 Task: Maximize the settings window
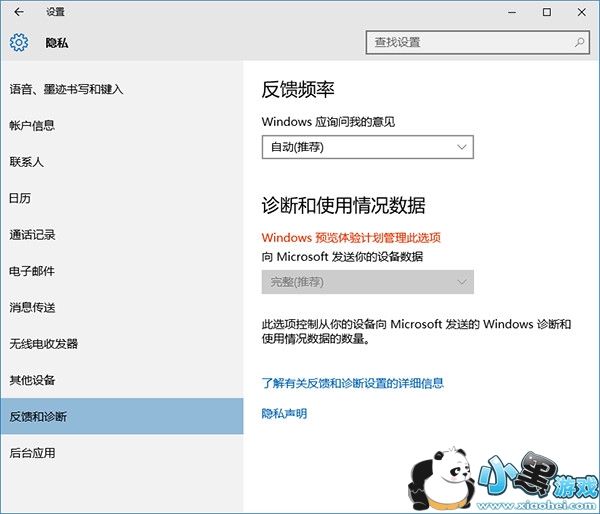(547, 12)
